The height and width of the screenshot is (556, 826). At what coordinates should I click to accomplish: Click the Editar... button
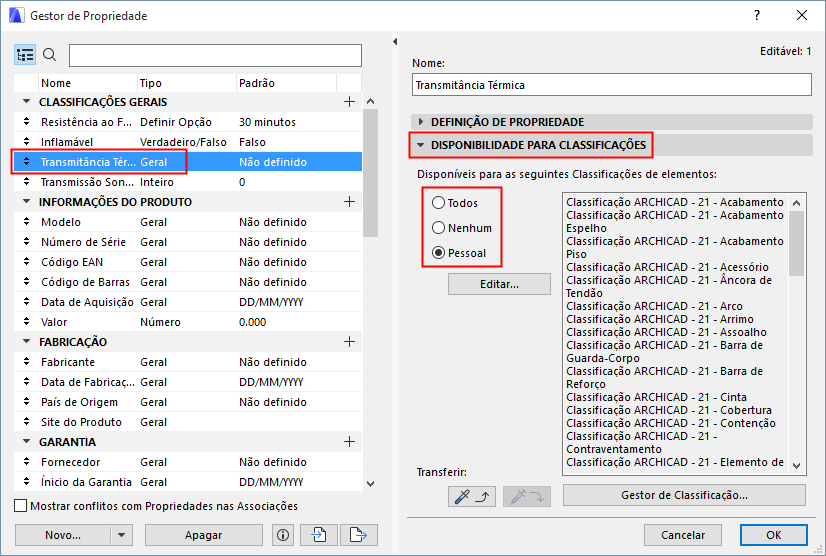[499, 284]
